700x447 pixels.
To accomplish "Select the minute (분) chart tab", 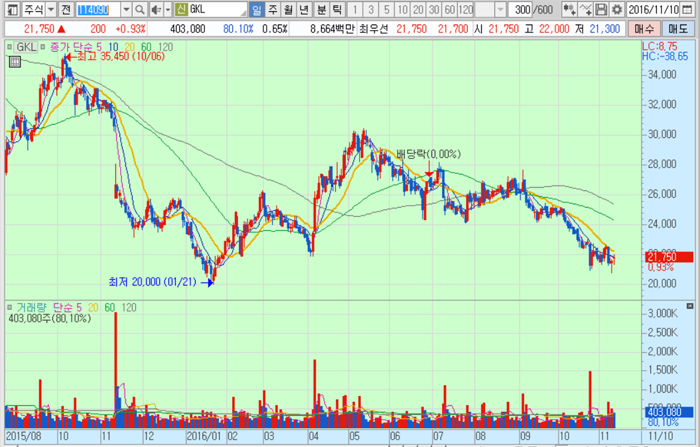I will tap(322, 10).
